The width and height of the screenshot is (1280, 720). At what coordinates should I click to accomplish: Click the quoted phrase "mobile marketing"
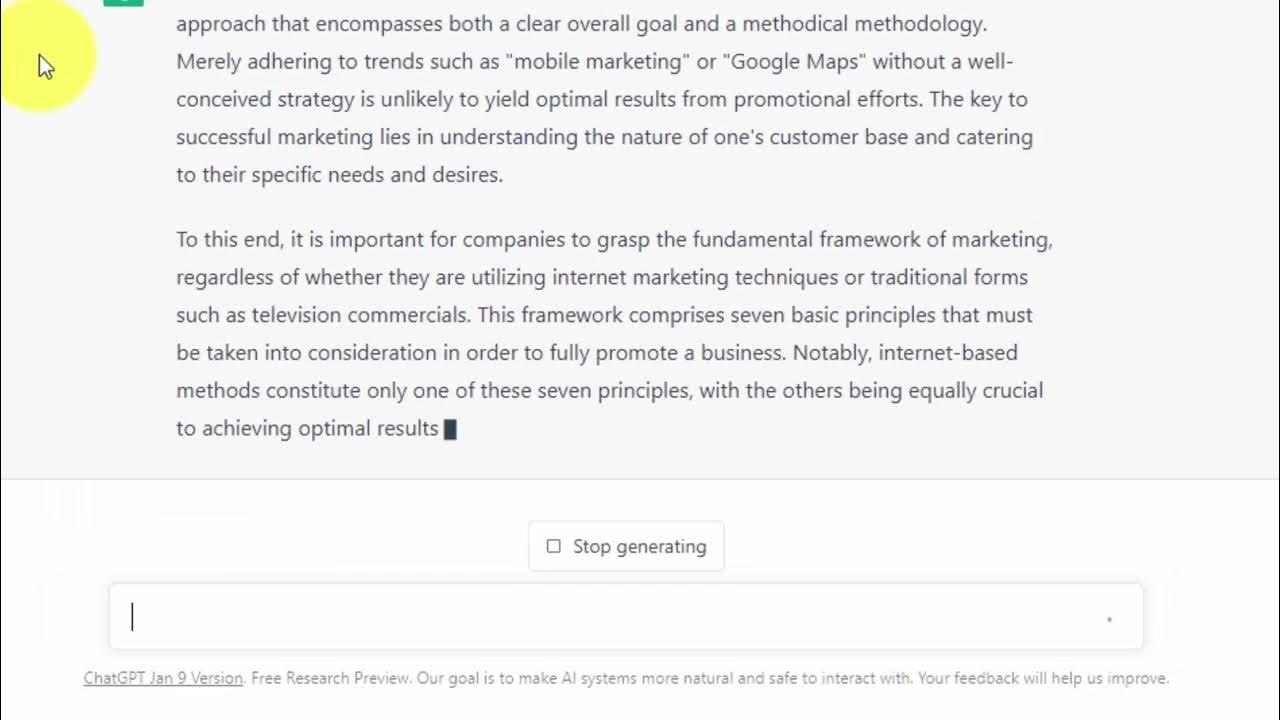coord(598,61)
